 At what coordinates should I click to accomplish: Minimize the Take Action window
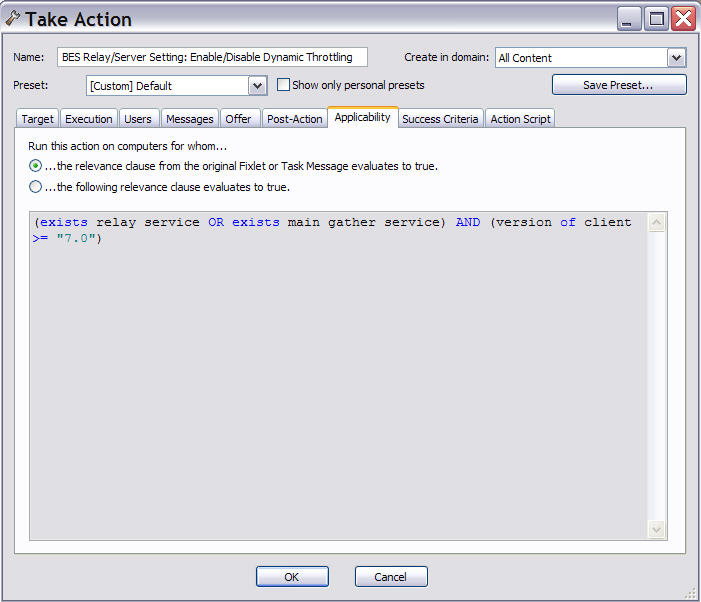click(x=629, y=19)
